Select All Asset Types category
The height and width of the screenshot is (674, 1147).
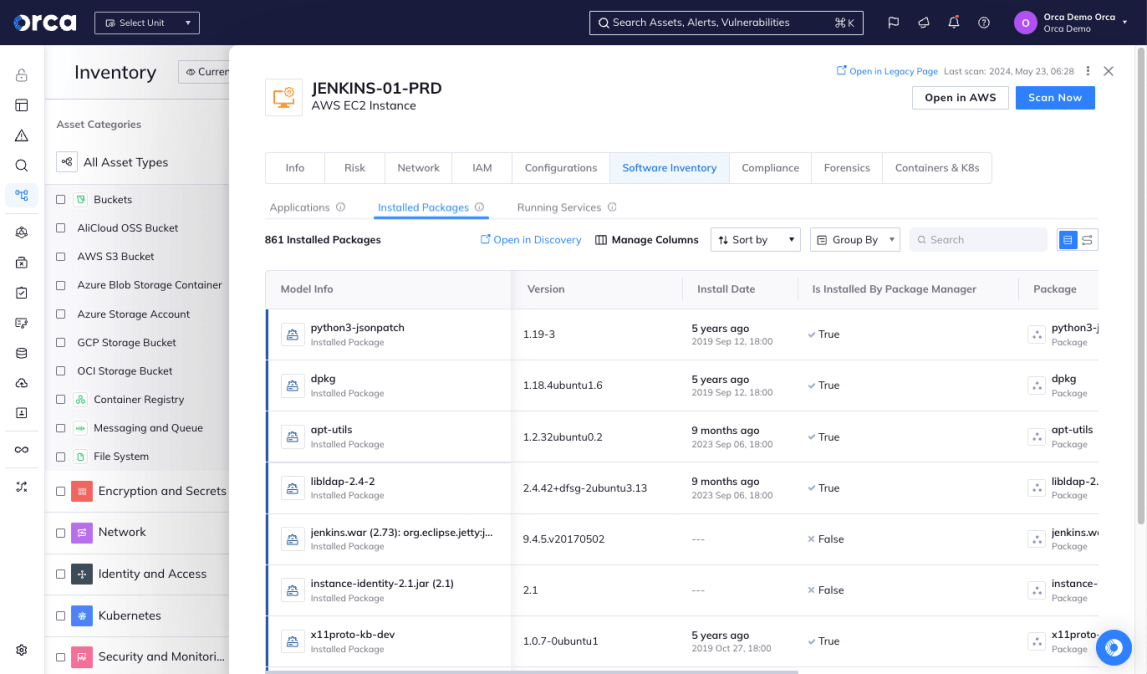point(125,162)
